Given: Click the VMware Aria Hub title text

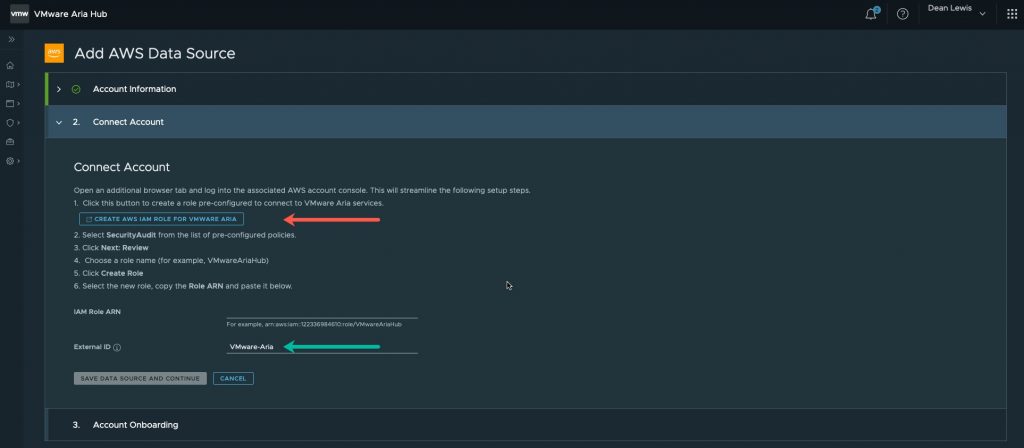Looking at the screenshot, I should pos(71,14).
